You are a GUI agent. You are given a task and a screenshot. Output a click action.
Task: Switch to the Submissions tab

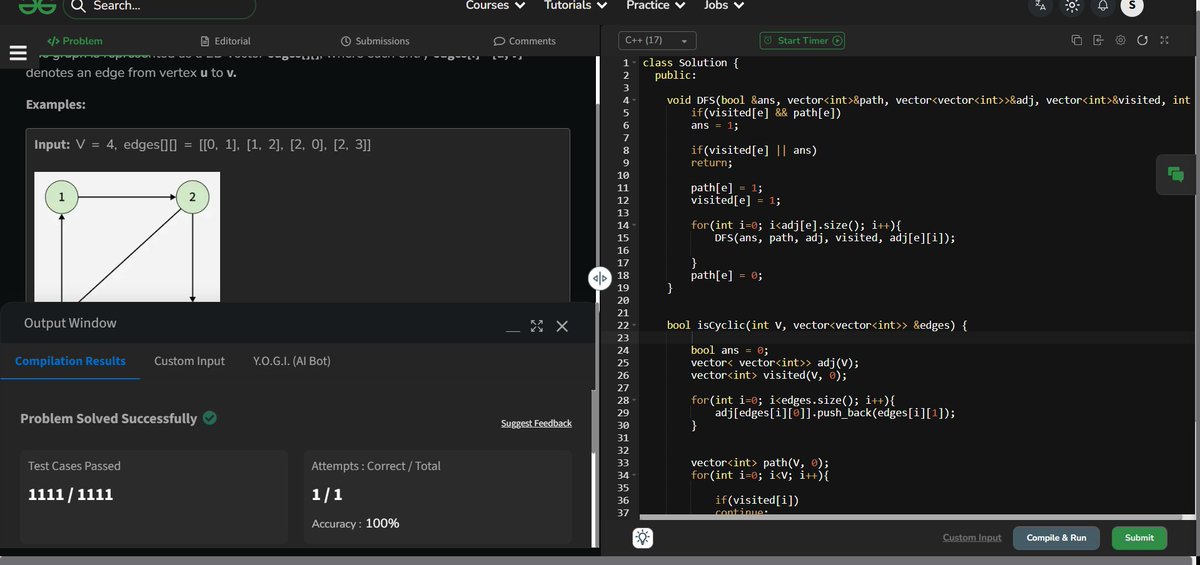click(x=375, y=41)
